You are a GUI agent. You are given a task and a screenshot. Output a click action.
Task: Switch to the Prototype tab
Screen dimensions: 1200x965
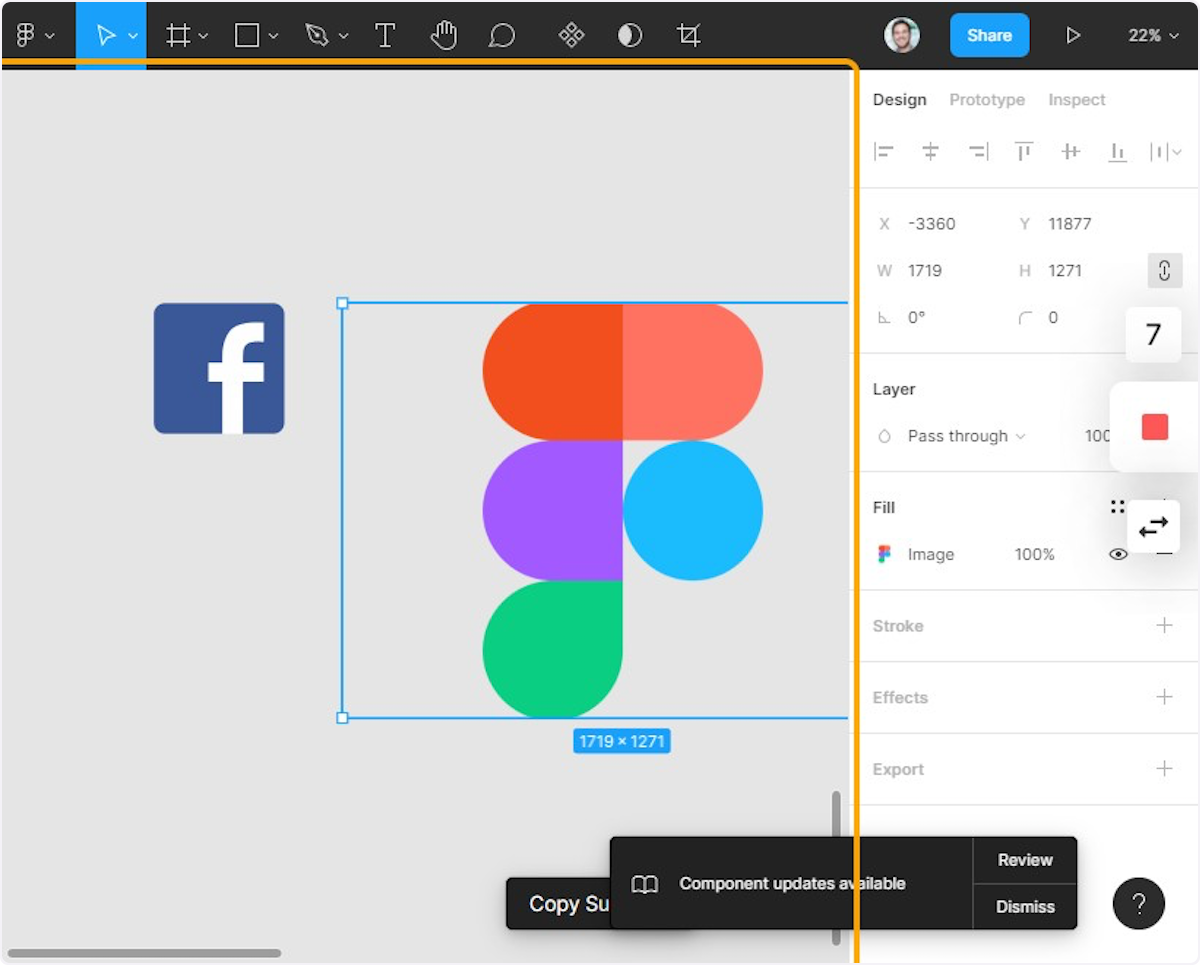pos(987,100)
